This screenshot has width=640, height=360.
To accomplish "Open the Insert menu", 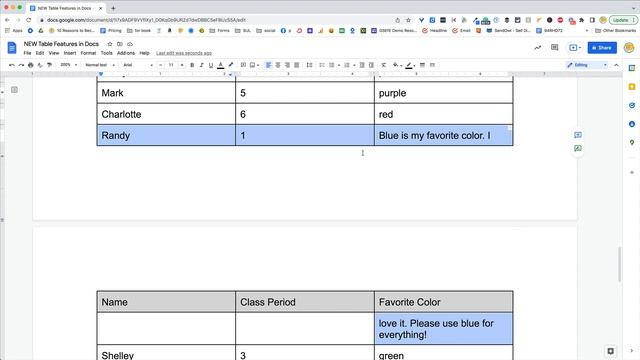I will [x=70, y=53].
